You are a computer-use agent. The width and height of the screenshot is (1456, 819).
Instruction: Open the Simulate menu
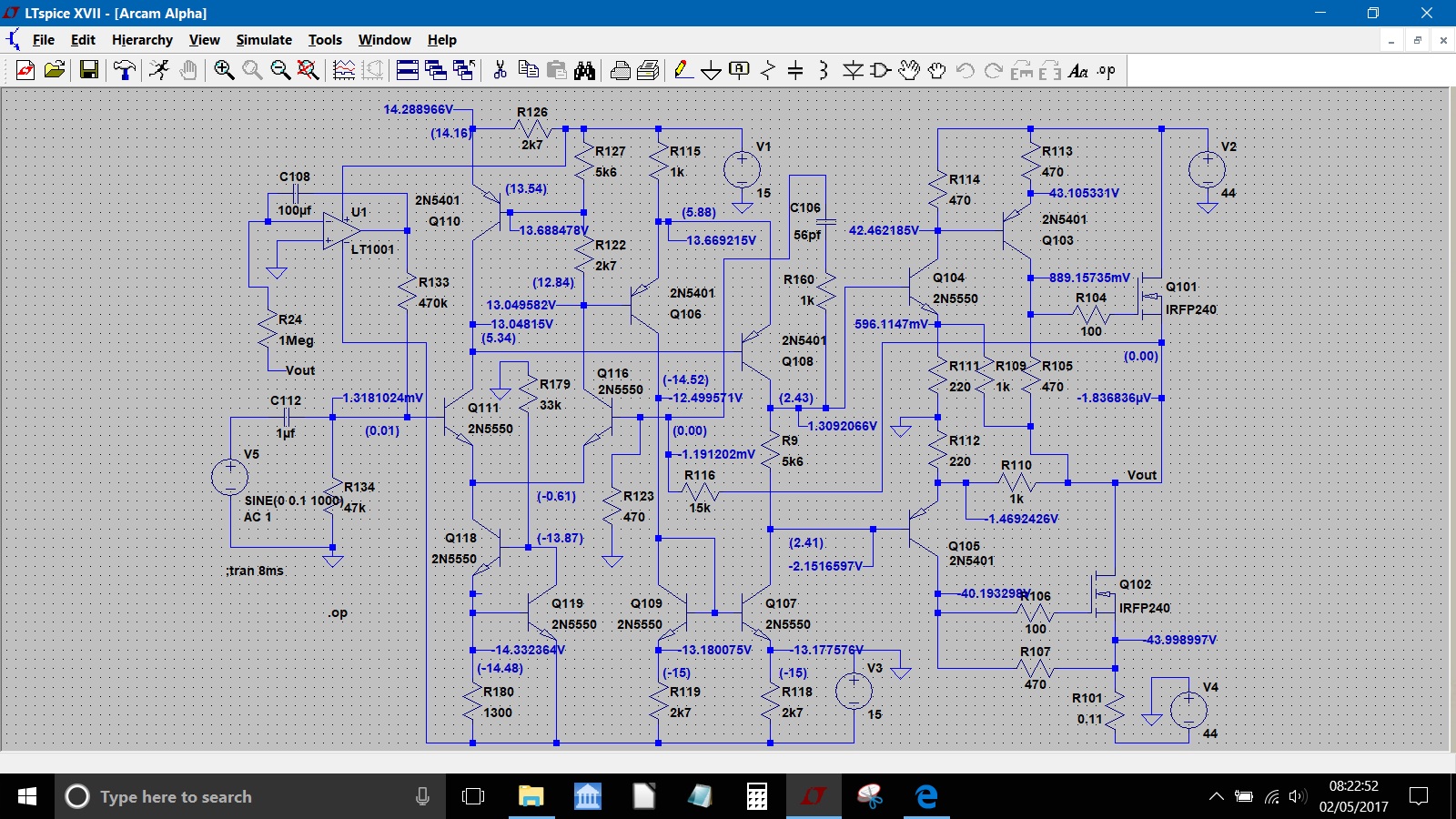(264, 40)
